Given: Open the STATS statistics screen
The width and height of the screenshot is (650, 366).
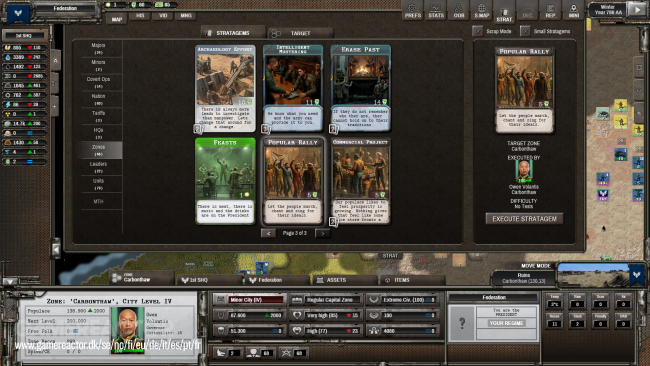Looking at the screenshot, I should click(436, 11).
